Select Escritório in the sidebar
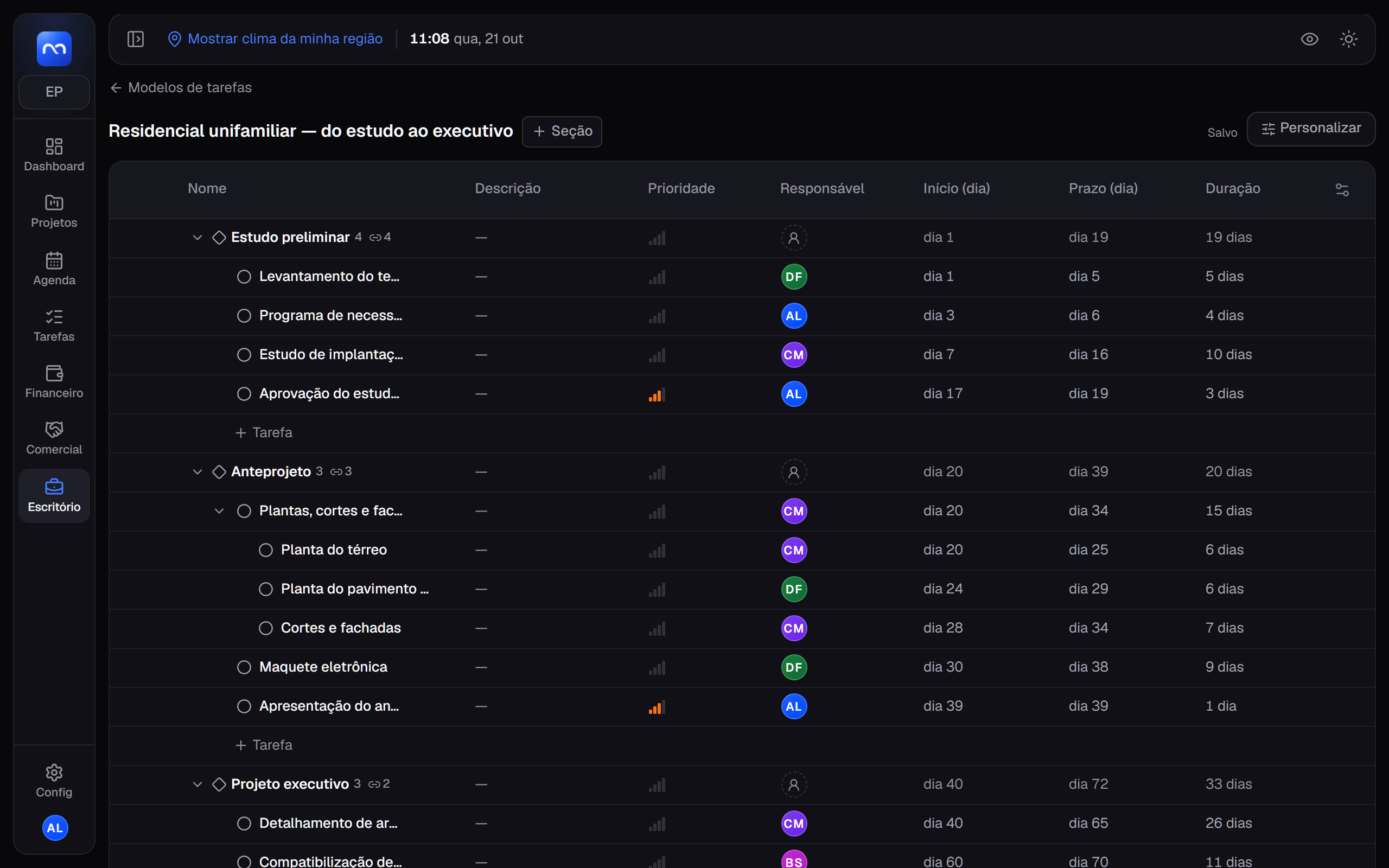The width and height of the screenshot is (1389, 868). click(54, 495)
